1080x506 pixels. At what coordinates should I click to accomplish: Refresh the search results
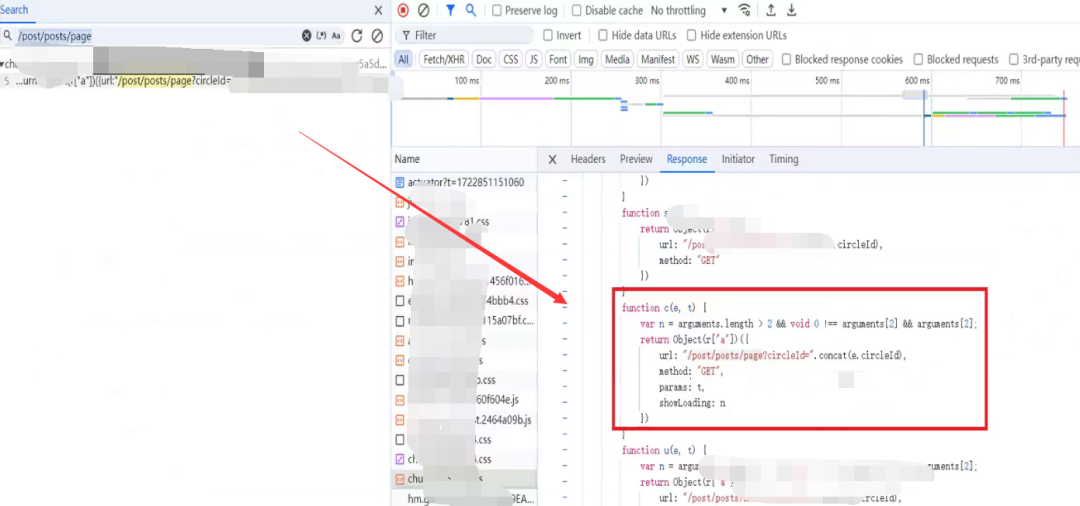(357, 36)
